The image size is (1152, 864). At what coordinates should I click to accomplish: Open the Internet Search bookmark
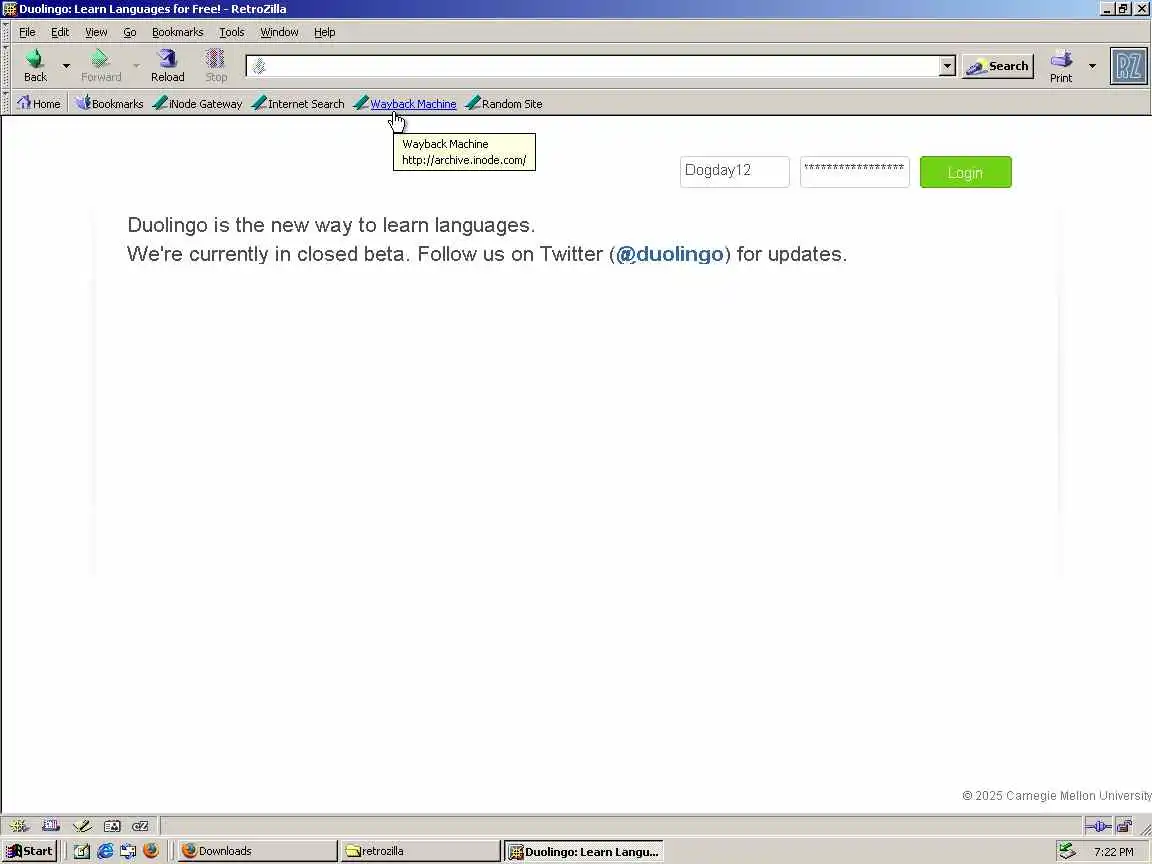(x=298, y=104)
